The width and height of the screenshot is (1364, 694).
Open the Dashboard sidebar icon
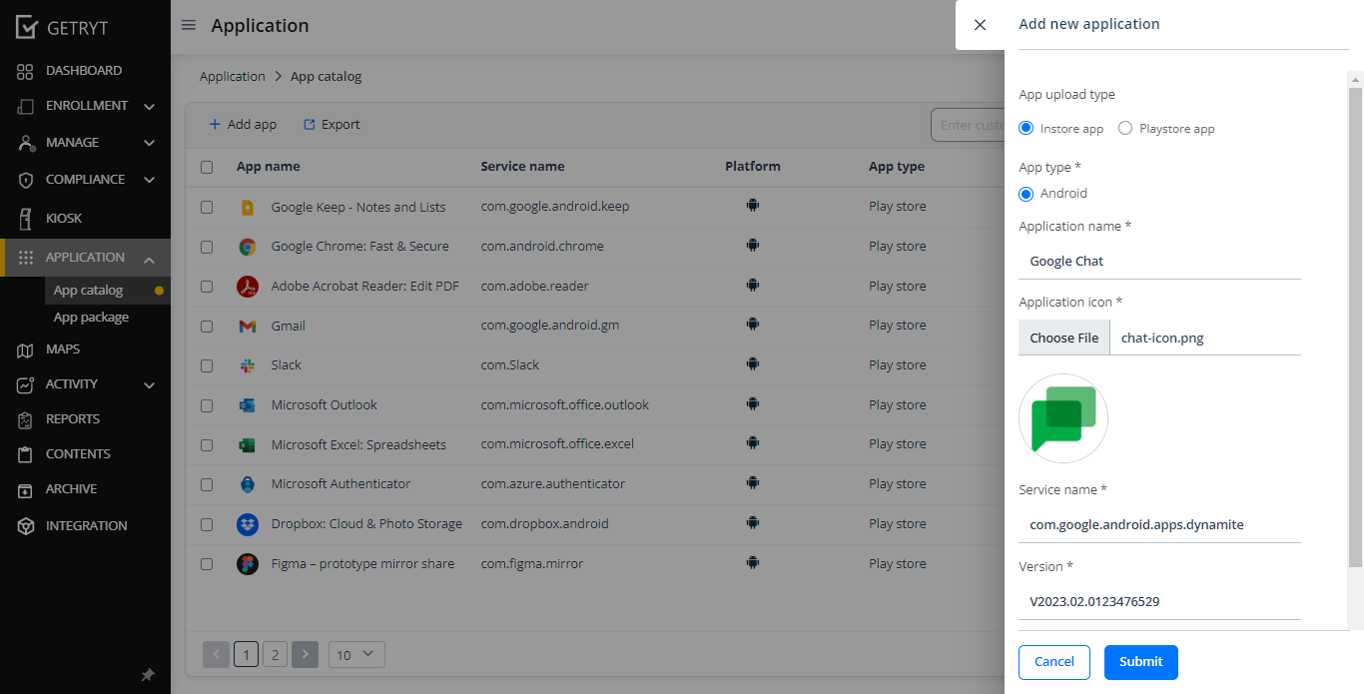pos(26,71)
